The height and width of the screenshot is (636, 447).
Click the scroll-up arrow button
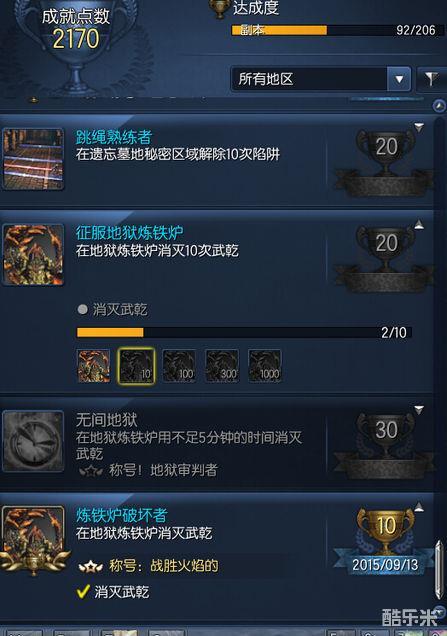click(439, 106)
